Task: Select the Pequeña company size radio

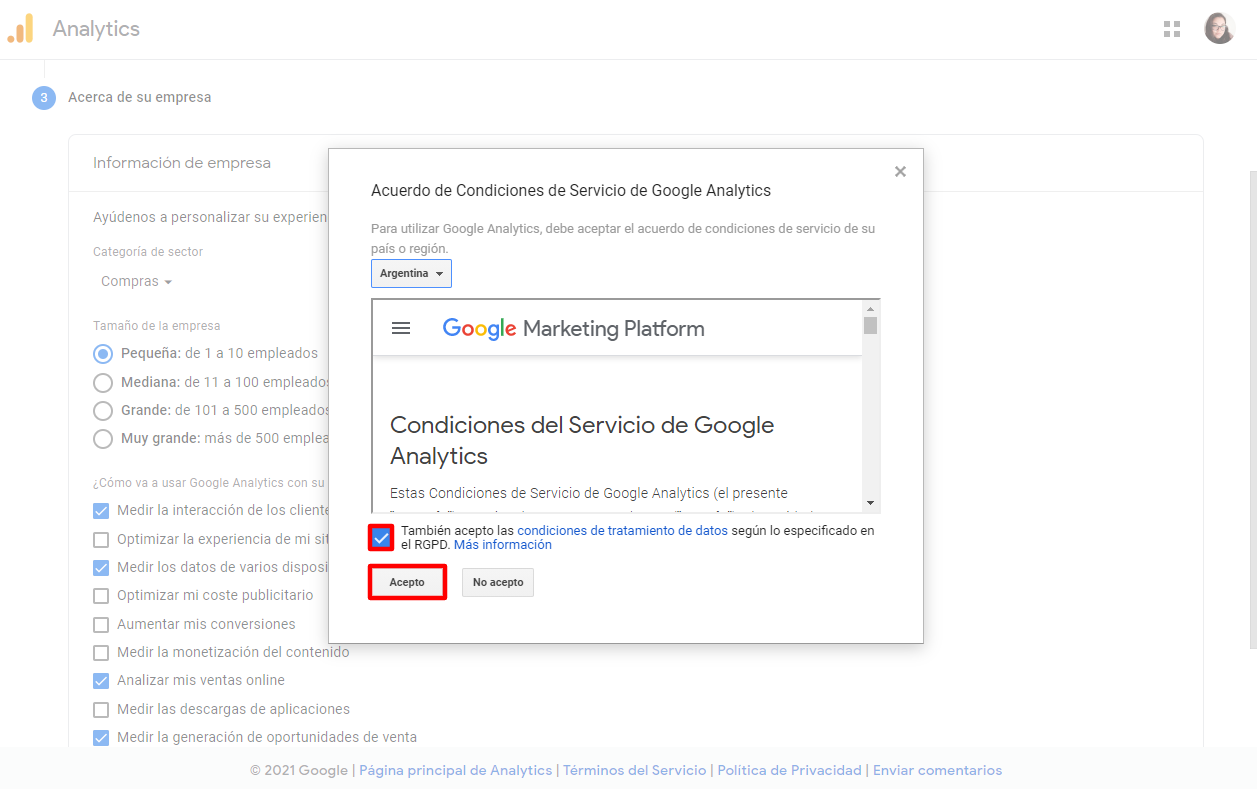Action: (x=102, y=353)
